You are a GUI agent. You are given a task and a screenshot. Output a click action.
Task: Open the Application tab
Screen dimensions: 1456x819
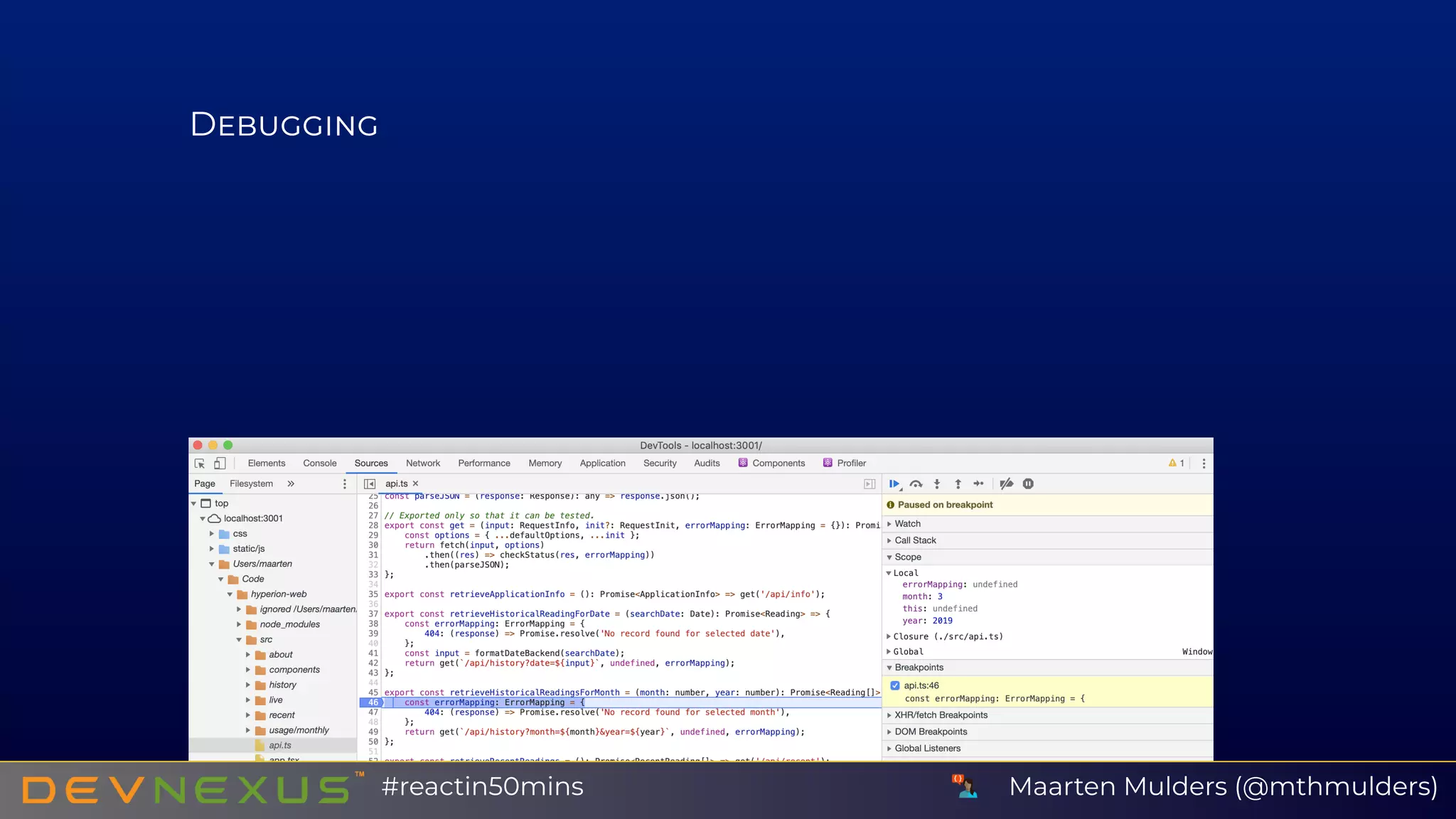603,464
